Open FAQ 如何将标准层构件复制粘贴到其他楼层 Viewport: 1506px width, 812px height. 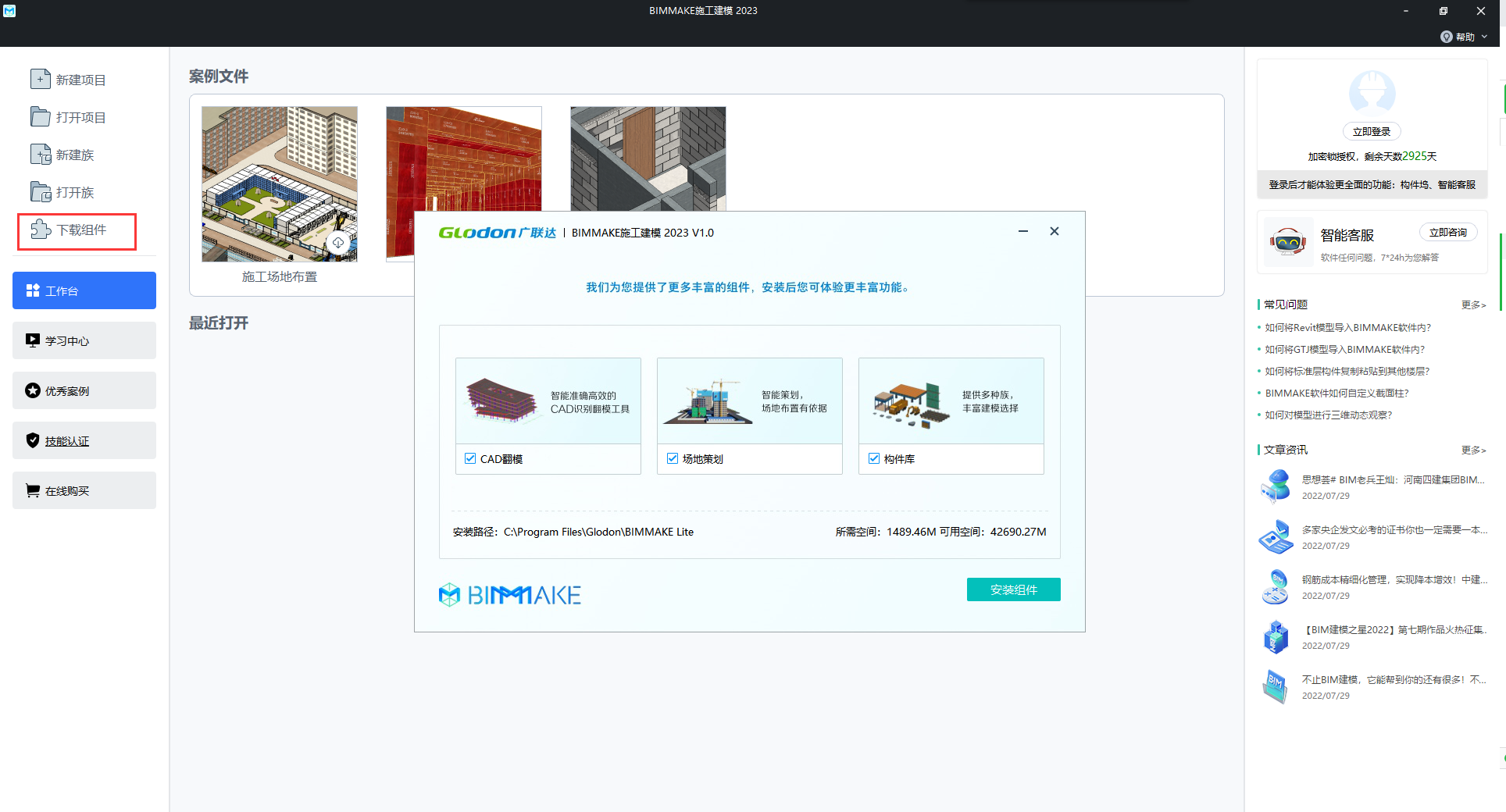tap(1347, 372)
